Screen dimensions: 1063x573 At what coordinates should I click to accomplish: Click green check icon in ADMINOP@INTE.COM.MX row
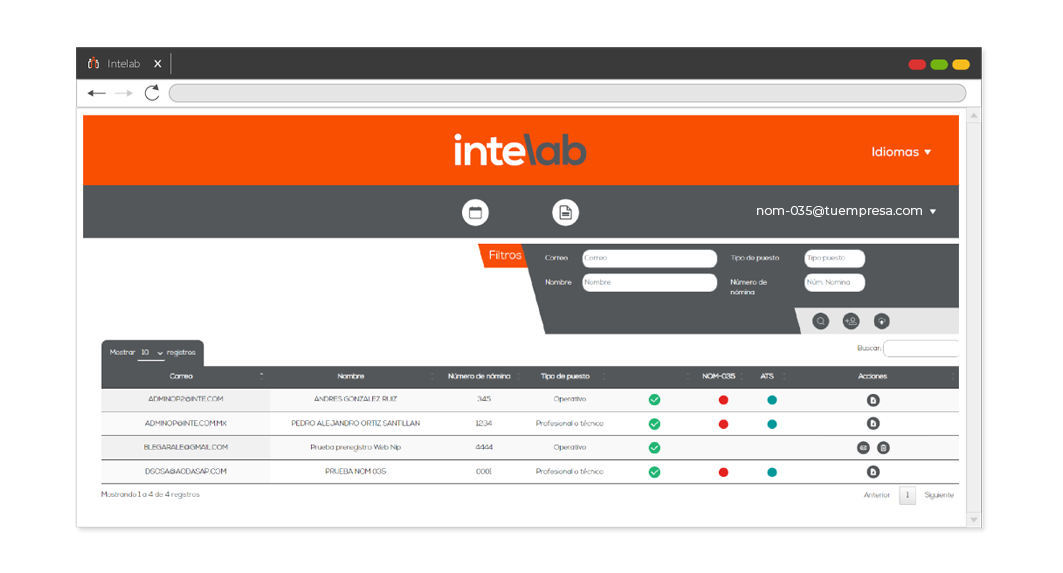coord(654,424)
